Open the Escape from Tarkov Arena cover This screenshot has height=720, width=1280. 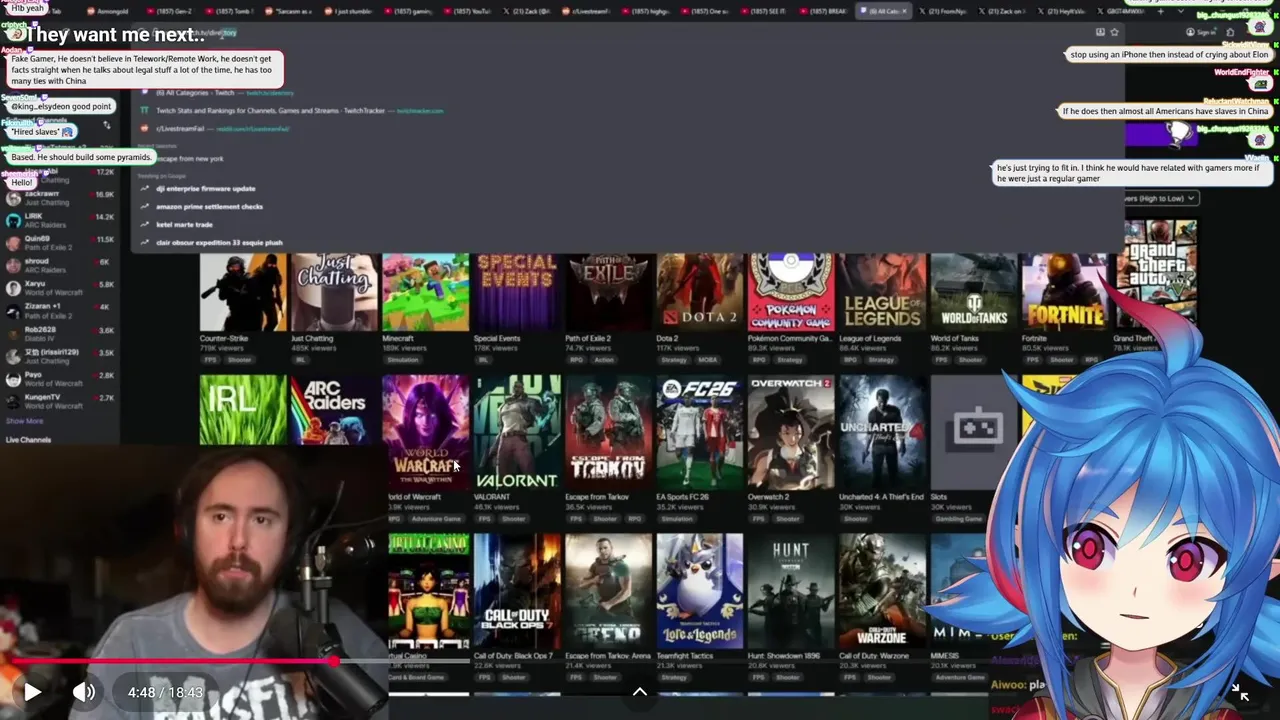point(608,590)
